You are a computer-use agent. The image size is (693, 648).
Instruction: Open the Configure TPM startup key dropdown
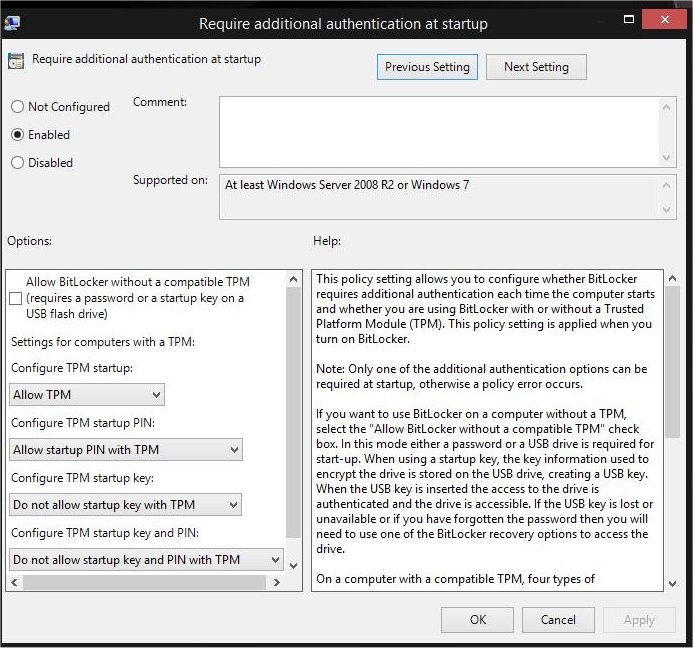(x=126, y=505)
